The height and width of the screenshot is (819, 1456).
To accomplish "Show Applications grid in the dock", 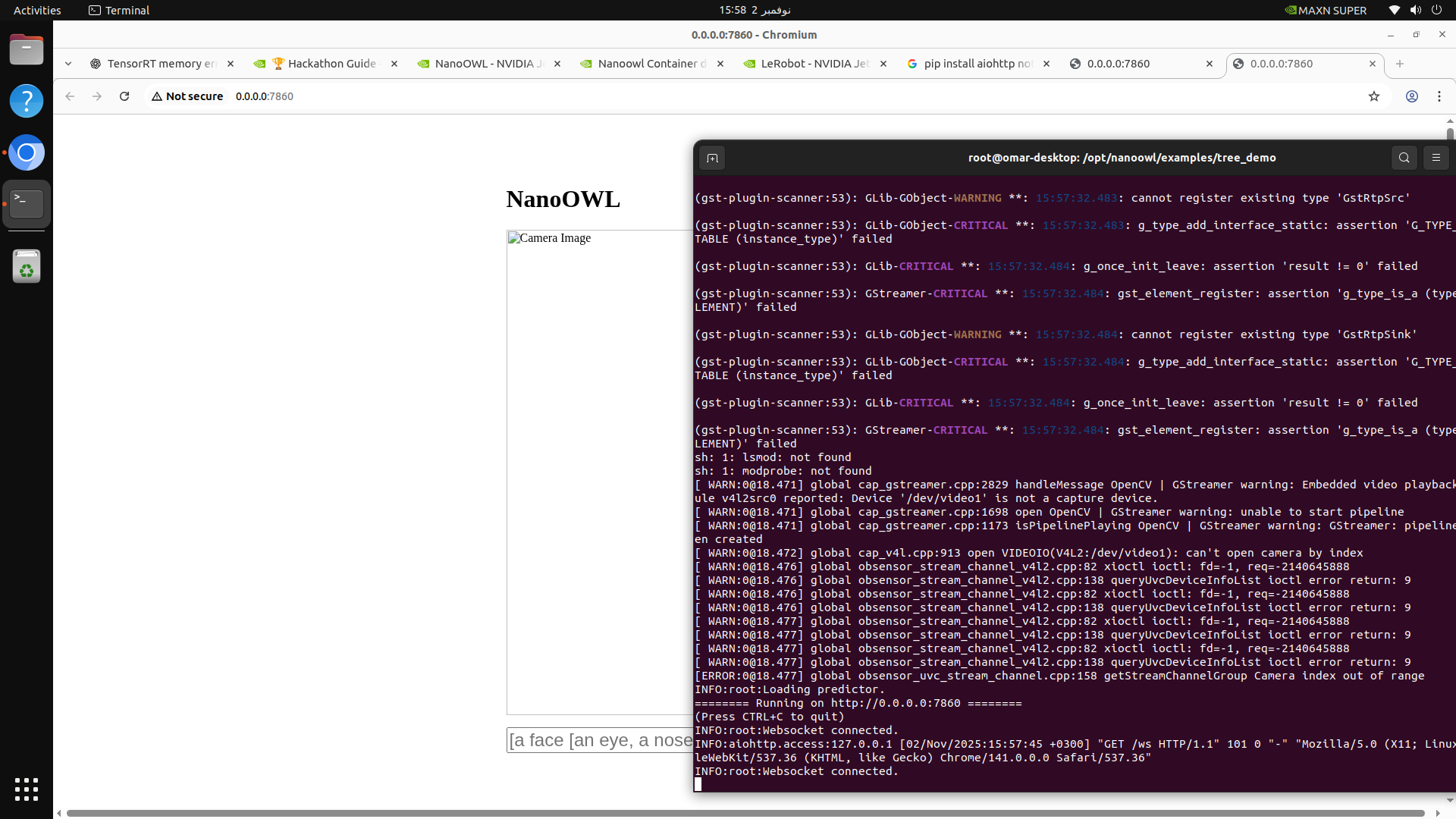I will [27, 789].
